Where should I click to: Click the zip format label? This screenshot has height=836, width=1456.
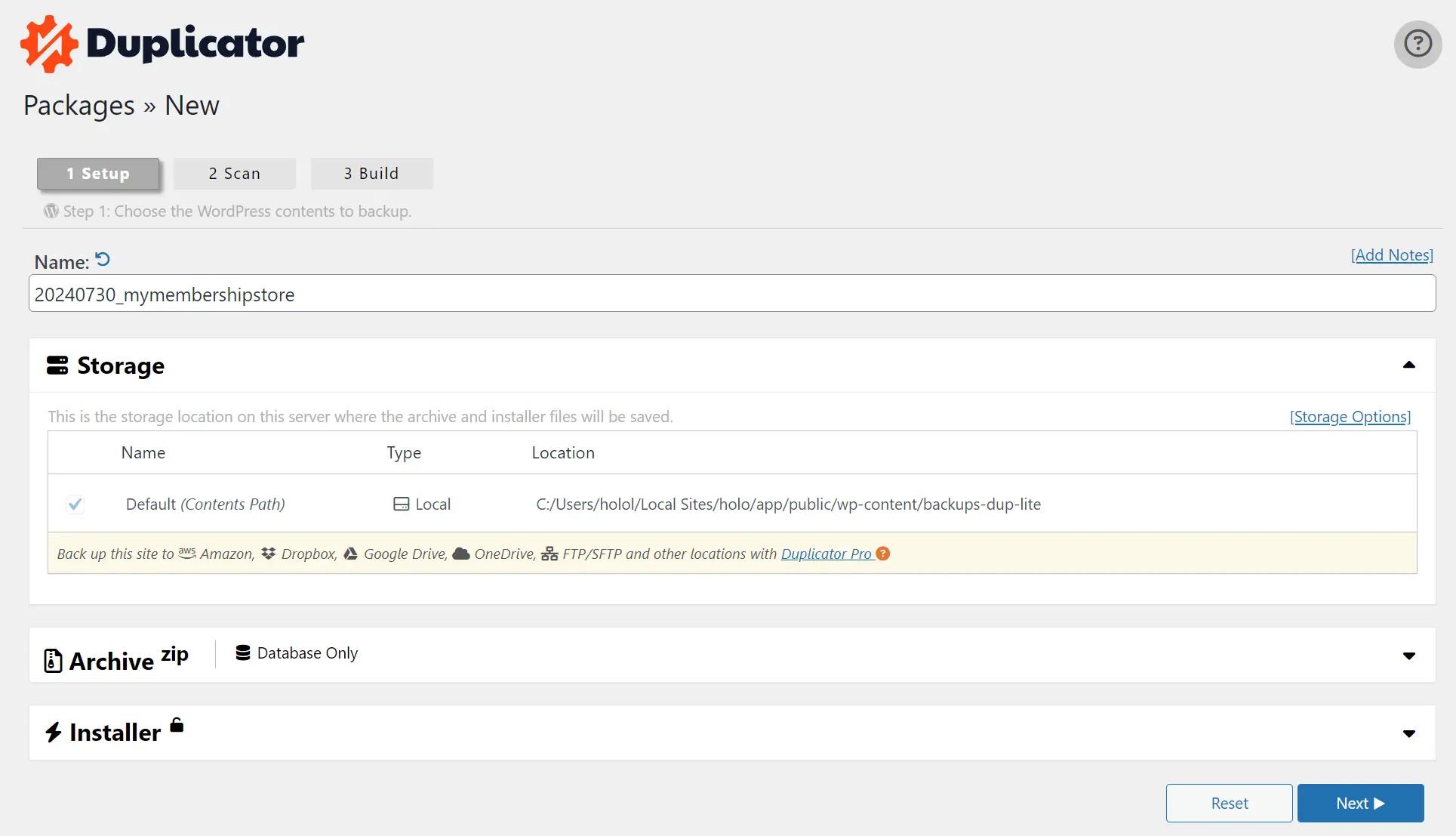tap(174, 654)
